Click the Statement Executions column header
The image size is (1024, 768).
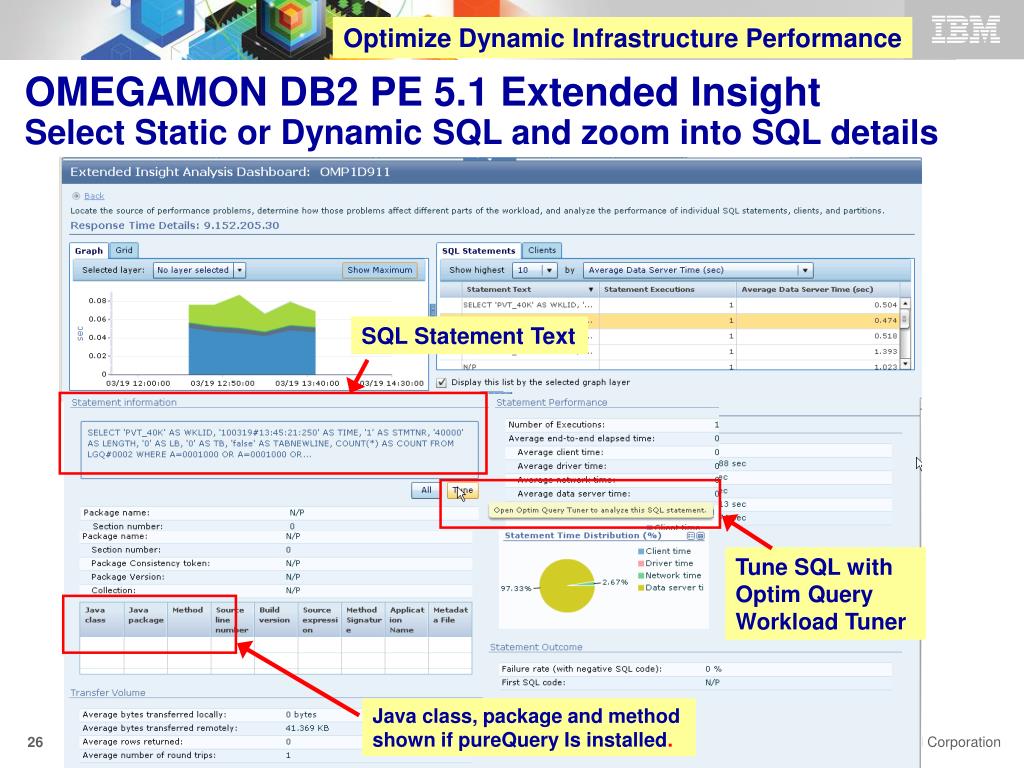(x=668, y=289)
